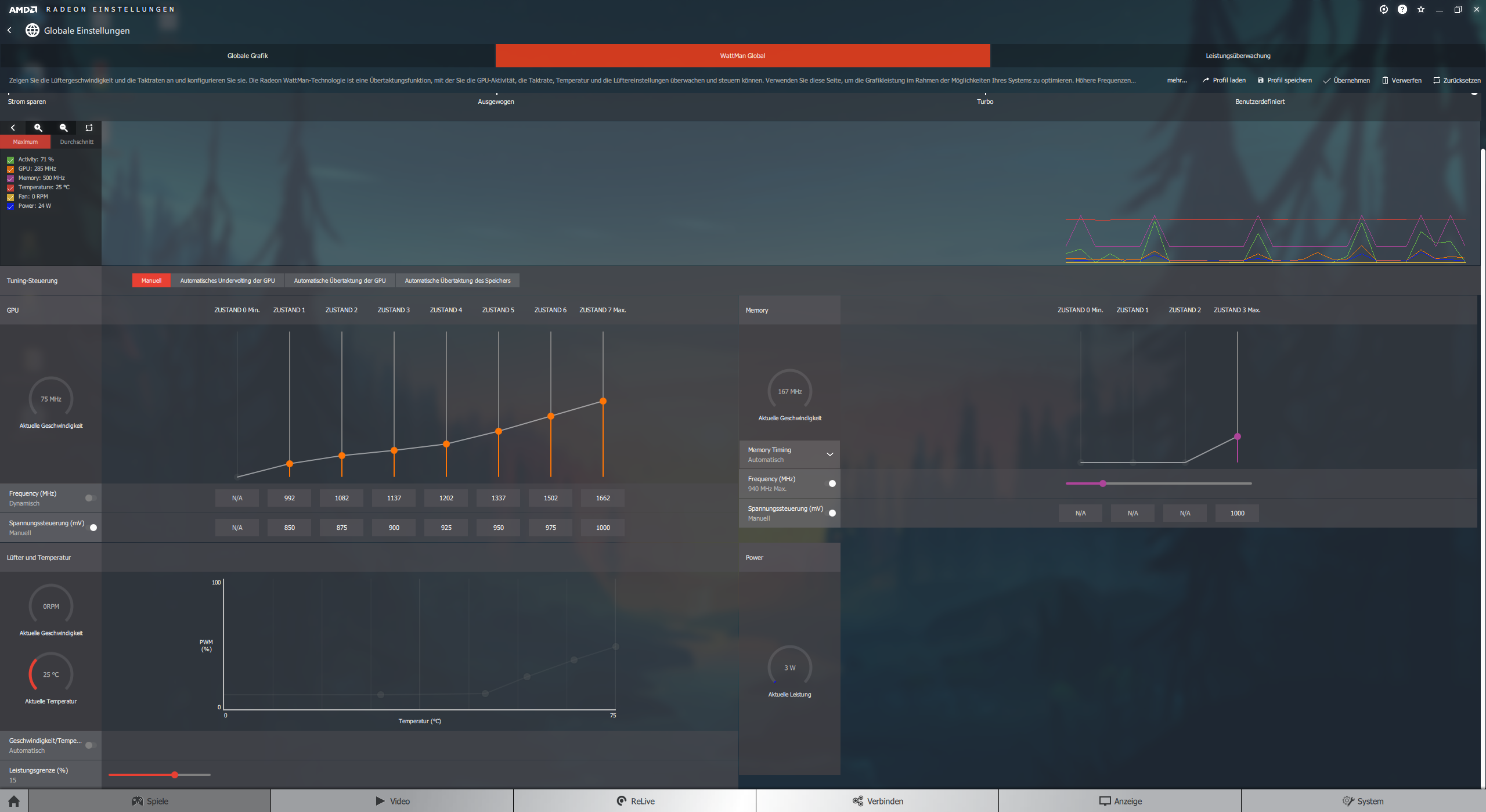Go to home icon in bottom bar
Screen dimensions: 1486x812
14,801
